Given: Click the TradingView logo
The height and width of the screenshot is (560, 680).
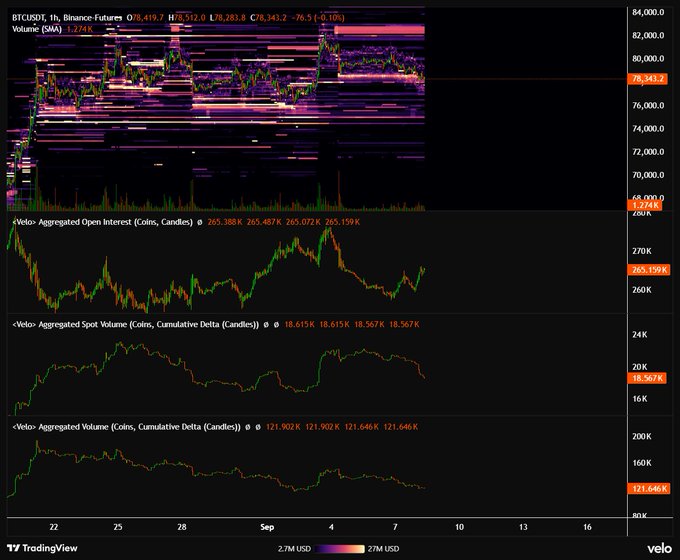Looking at the screenshot, I should [42, 548].
